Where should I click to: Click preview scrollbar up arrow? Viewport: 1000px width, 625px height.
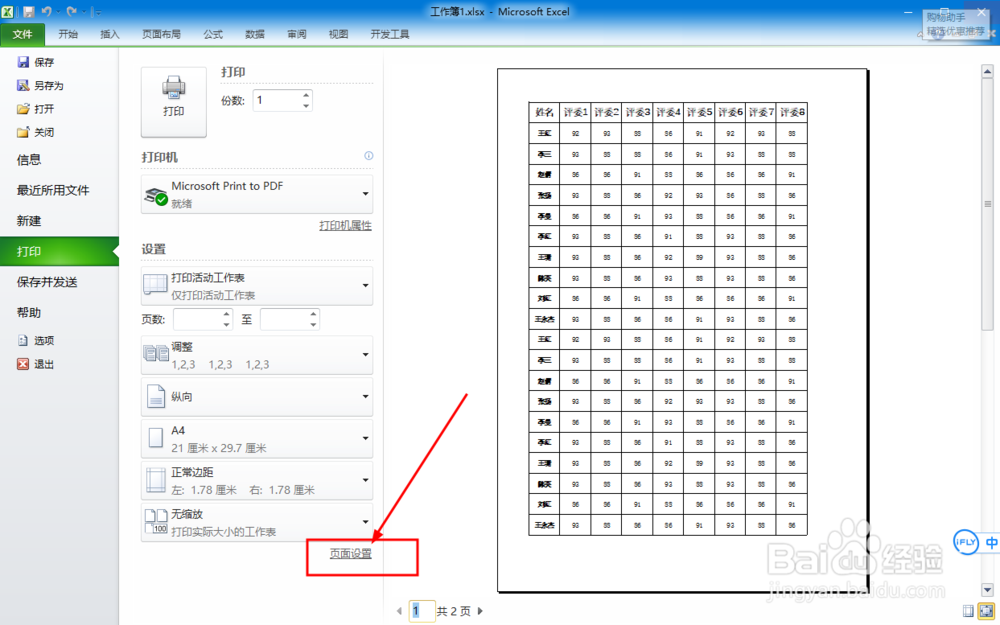pos(987,71)
